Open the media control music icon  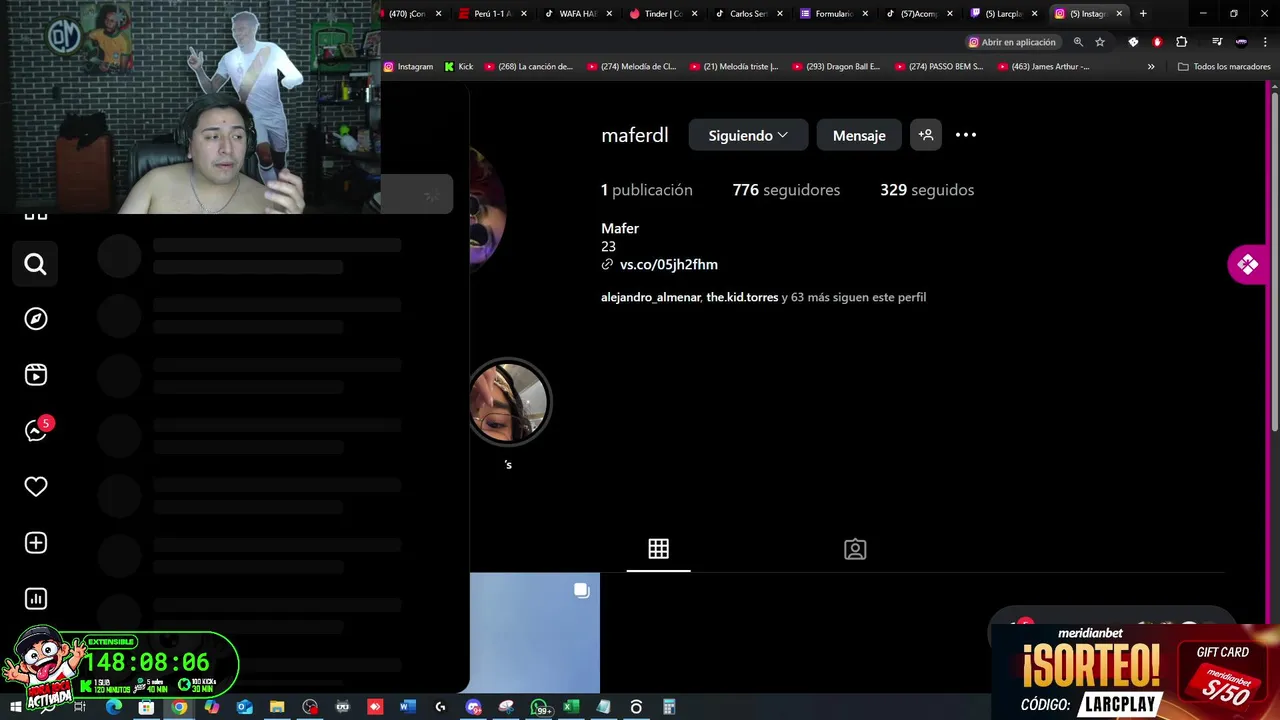(1217, 42)
